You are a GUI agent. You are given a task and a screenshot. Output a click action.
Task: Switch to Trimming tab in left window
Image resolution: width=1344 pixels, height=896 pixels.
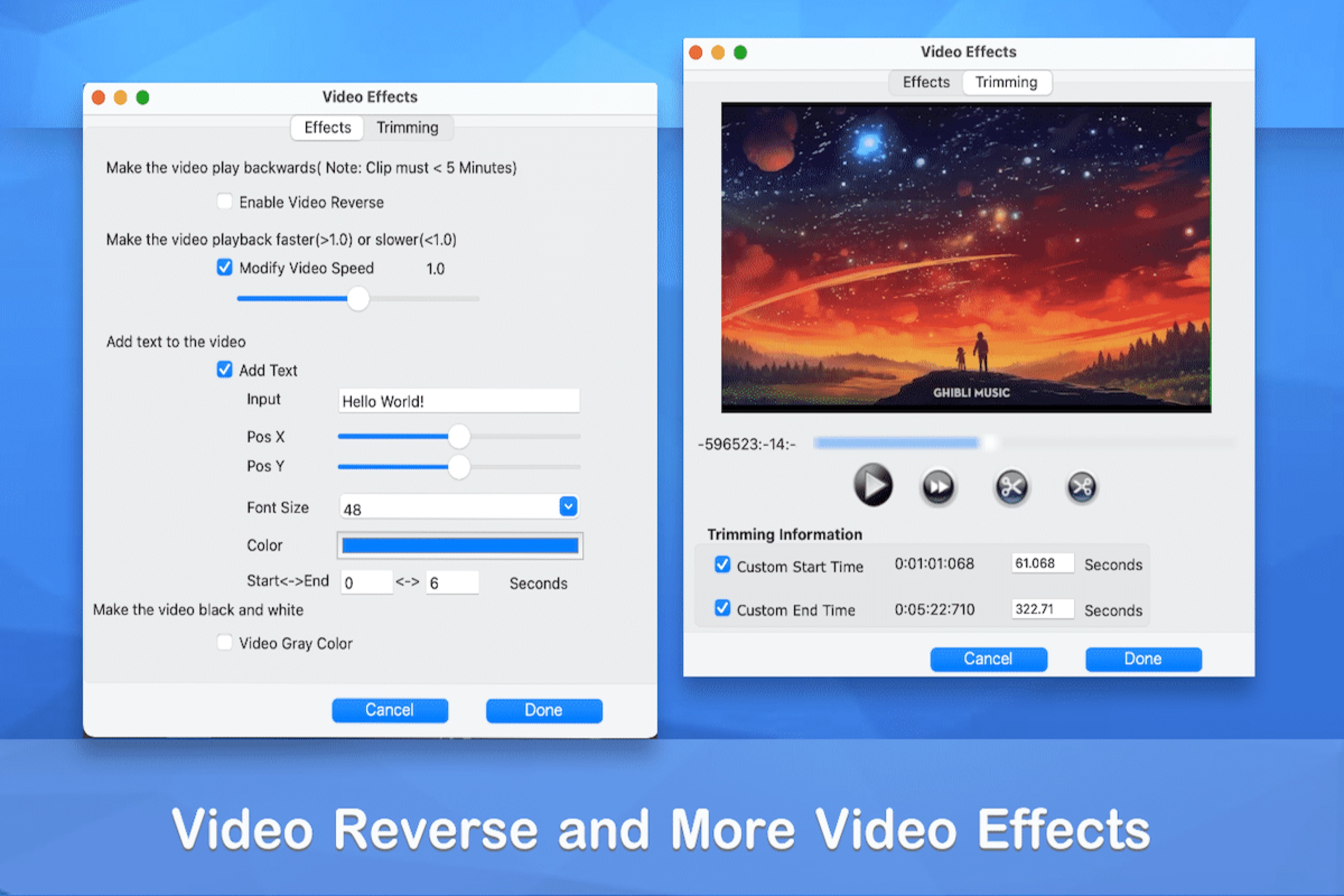(408, 128)
